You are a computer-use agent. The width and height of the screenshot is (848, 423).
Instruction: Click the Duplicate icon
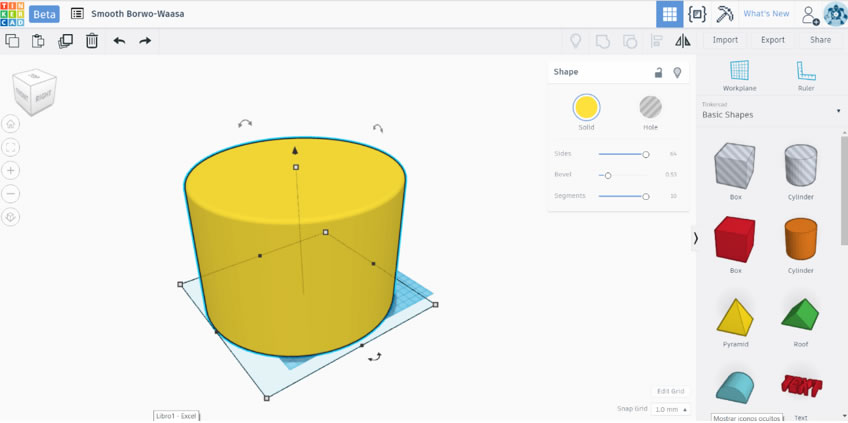click(x=65, y=41)
